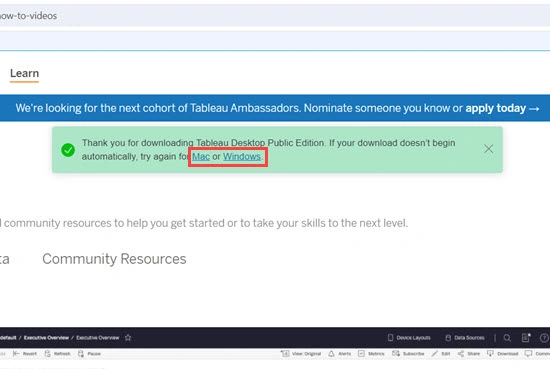
Task: Open Alerts with bell icon
Action: (340, 354)
